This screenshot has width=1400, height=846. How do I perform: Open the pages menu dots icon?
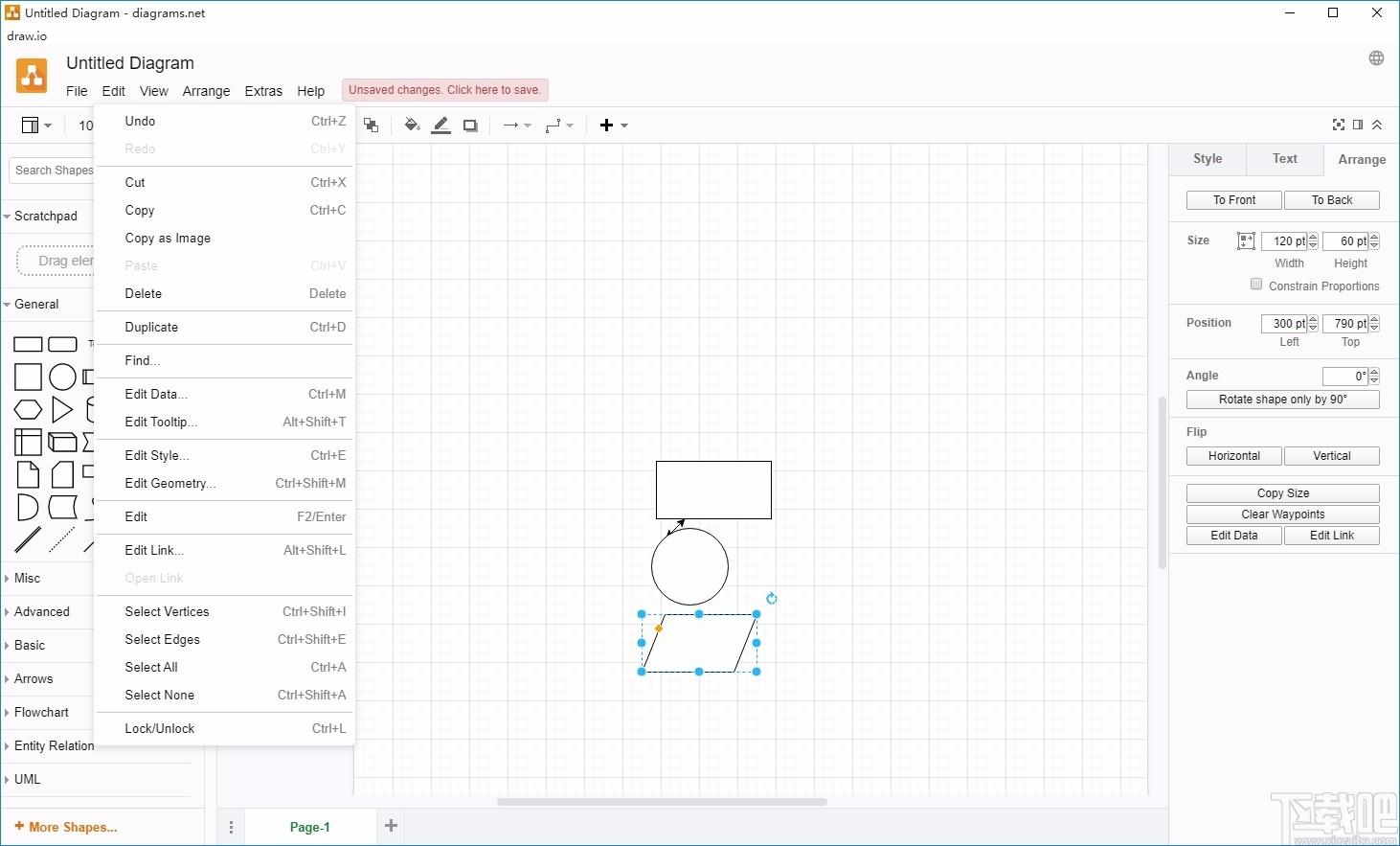click(231, 827)
